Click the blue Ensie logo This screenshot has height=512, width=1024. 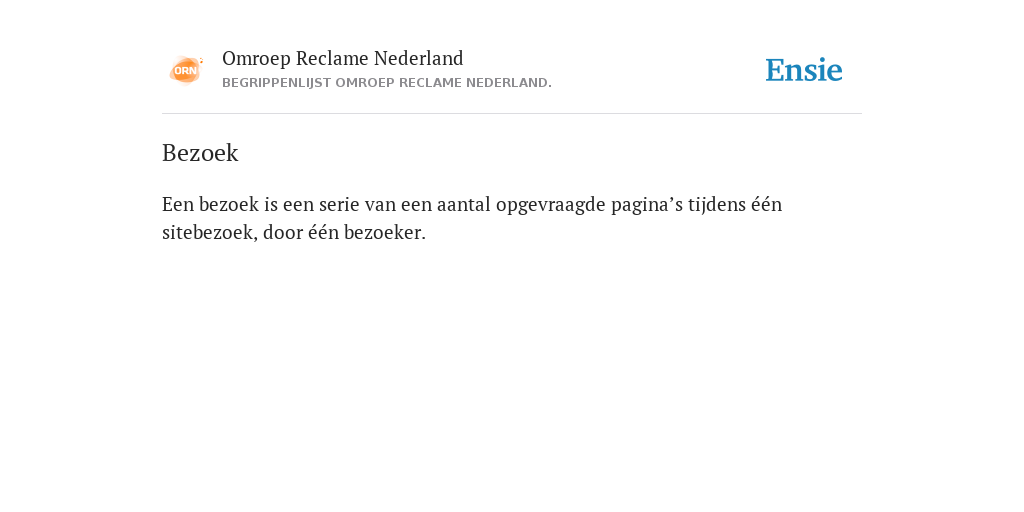804,70
